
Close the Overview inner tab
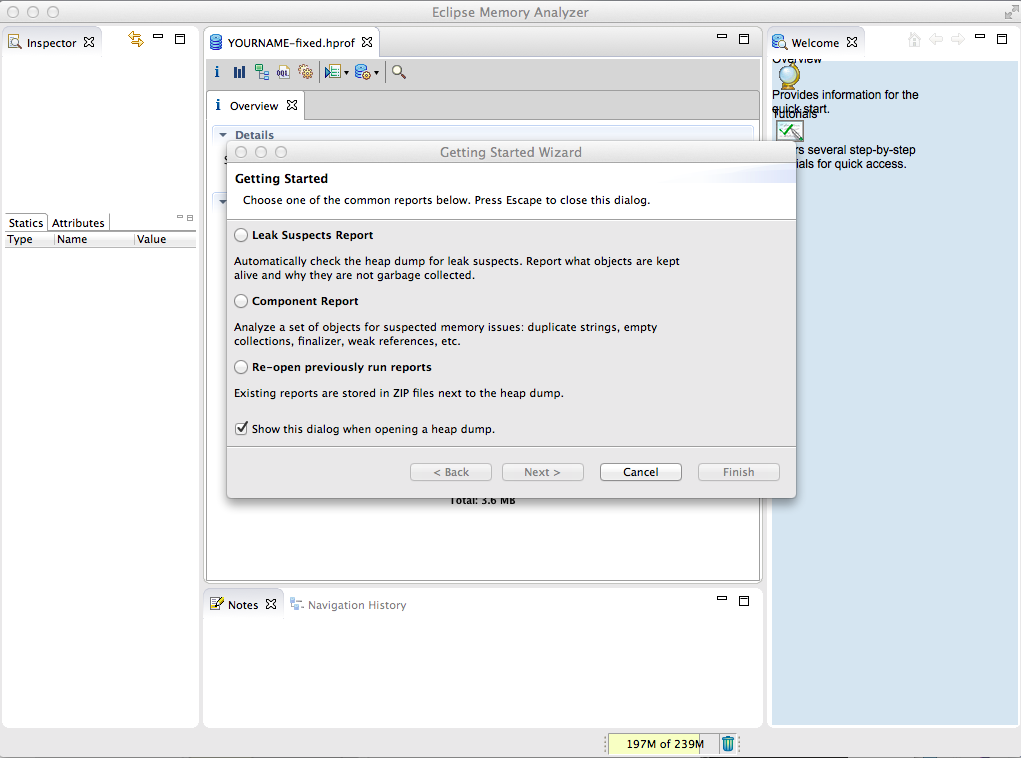coord(292,105)
